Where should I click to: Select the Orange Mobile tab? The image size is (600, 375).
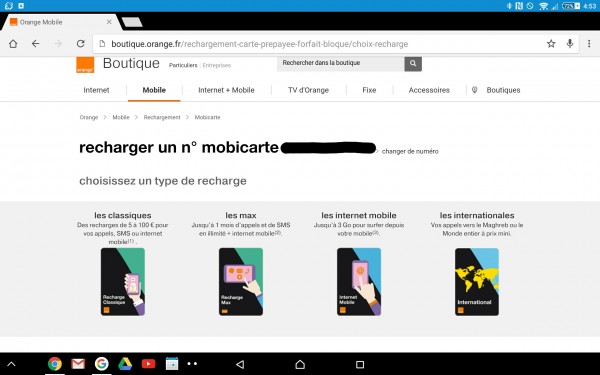[61, 22]
